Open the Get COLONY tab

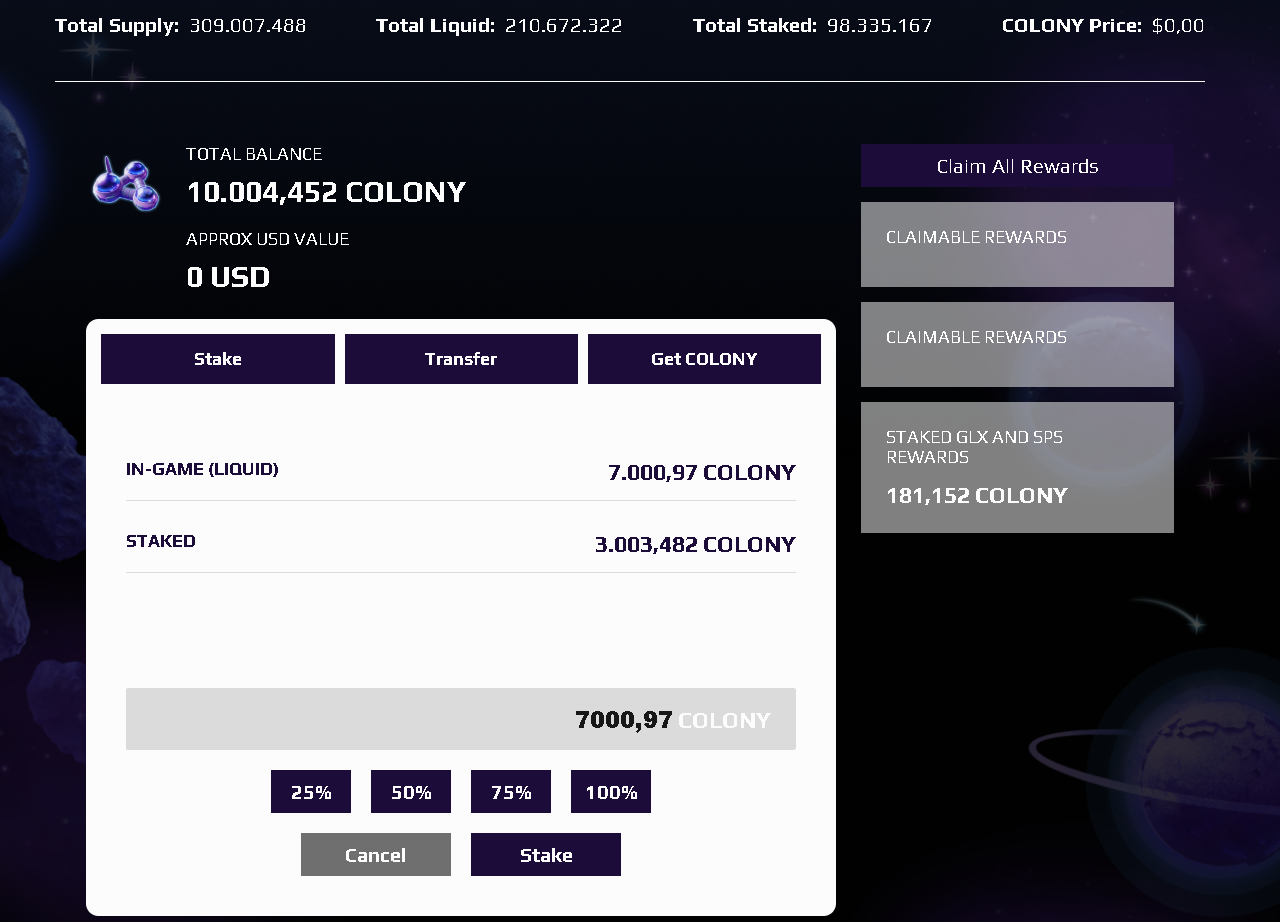click(x=704, y=359)
